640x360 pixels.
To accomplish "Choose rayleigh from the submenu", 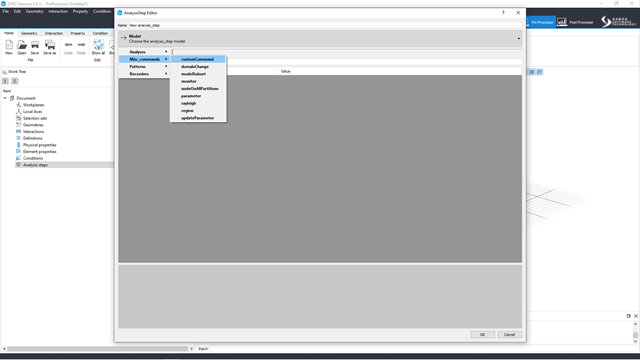I will [x=198, y=103].
